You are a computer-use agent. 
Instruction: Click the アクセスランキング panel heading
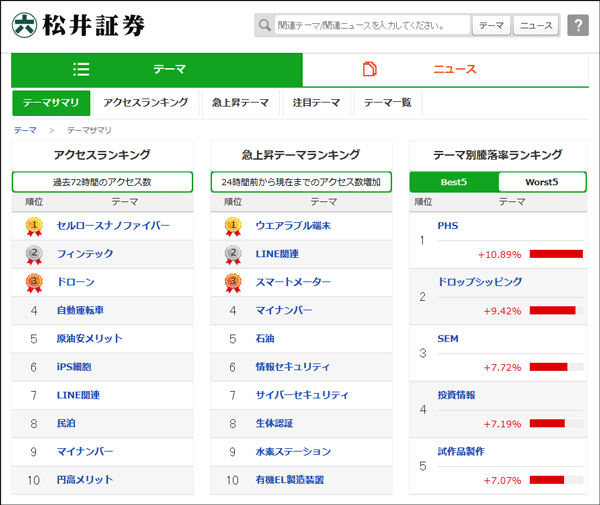pyautogui.click(x=102, y=155)
